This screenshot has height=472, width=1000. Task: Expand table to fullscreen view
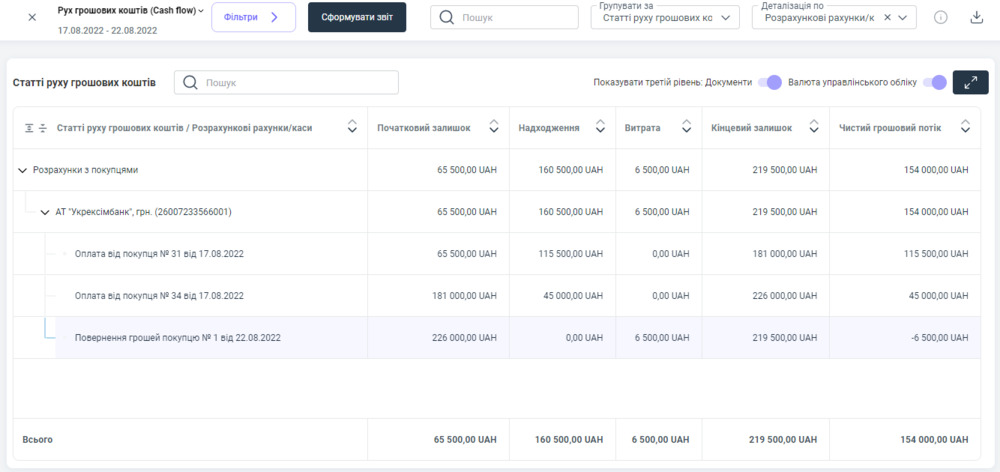(x=970, y=83)
